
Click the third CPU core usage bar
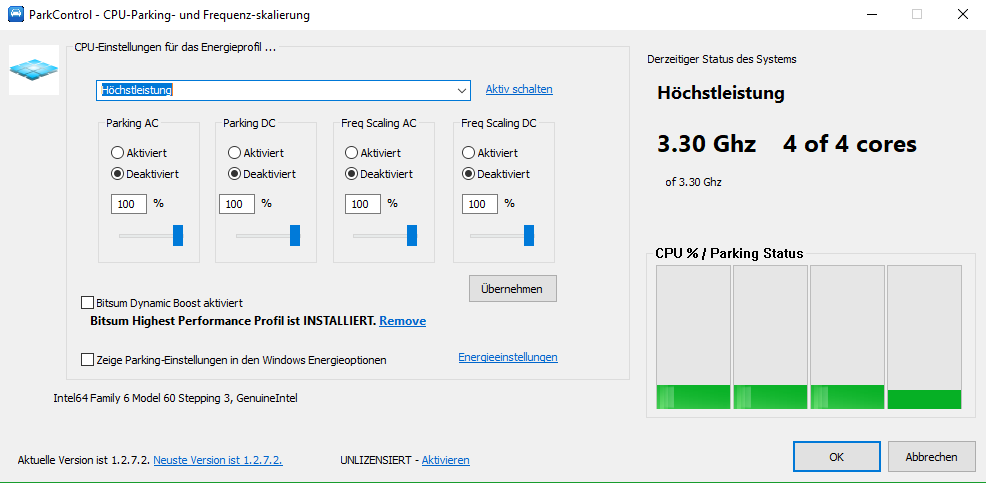click(847, 337)
